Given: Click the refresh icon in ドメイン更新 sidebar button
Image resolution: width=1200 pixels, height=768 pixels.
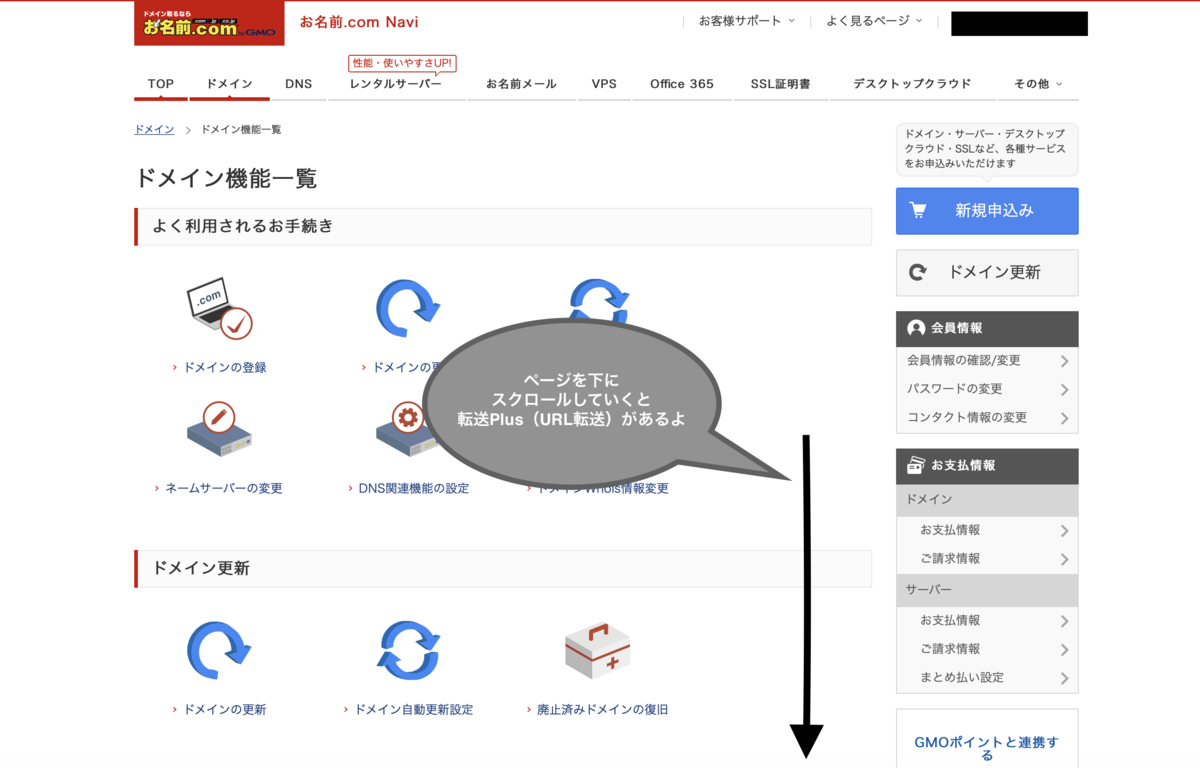Looking at the screenshot, I should (918, 272).
